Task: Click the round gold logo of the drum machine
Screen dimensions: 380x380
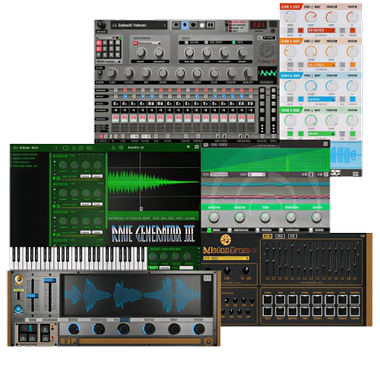Action: 225,239
